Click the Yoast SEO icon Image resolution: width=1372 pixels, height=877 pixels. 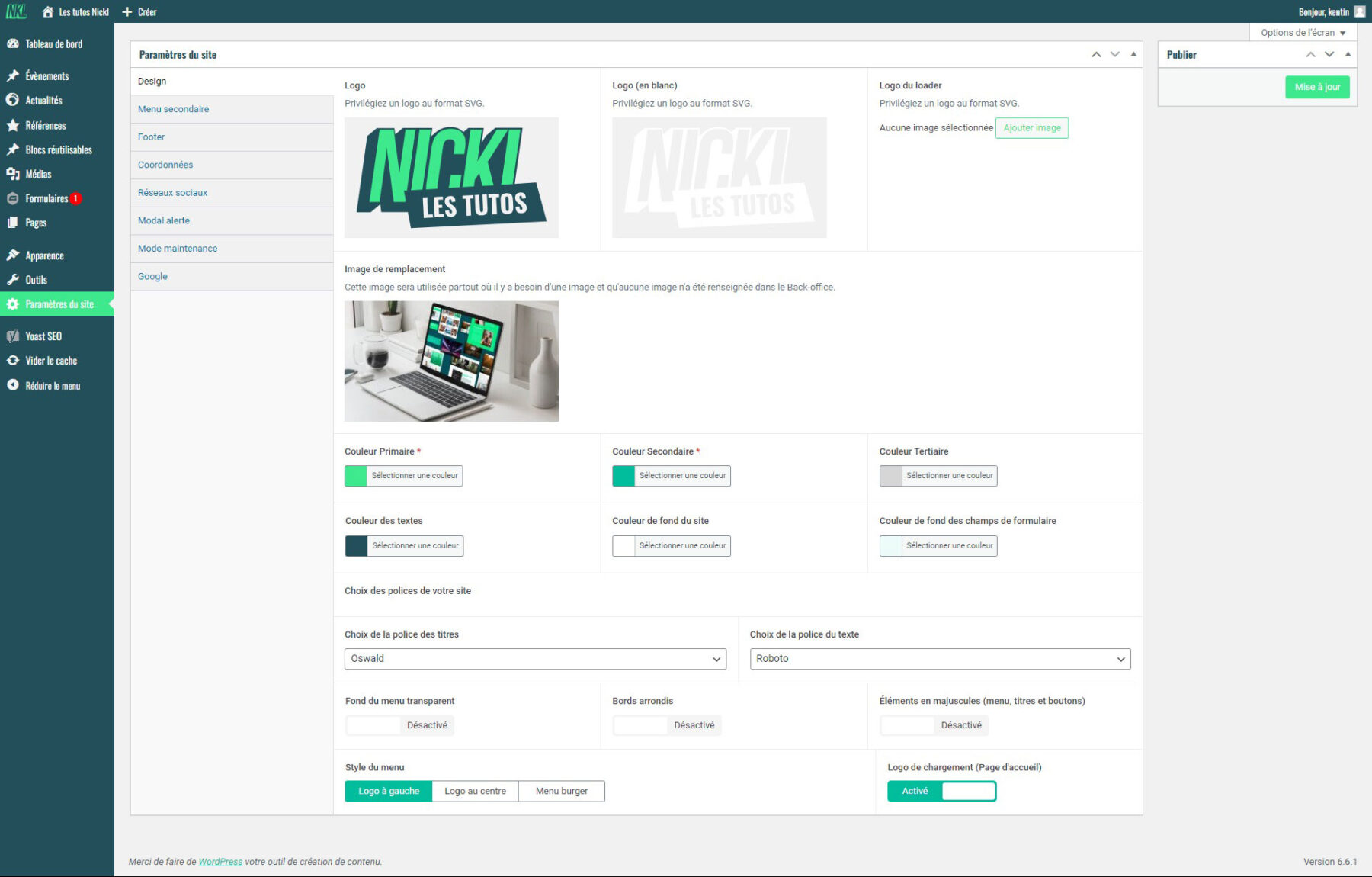click(13, 336)
